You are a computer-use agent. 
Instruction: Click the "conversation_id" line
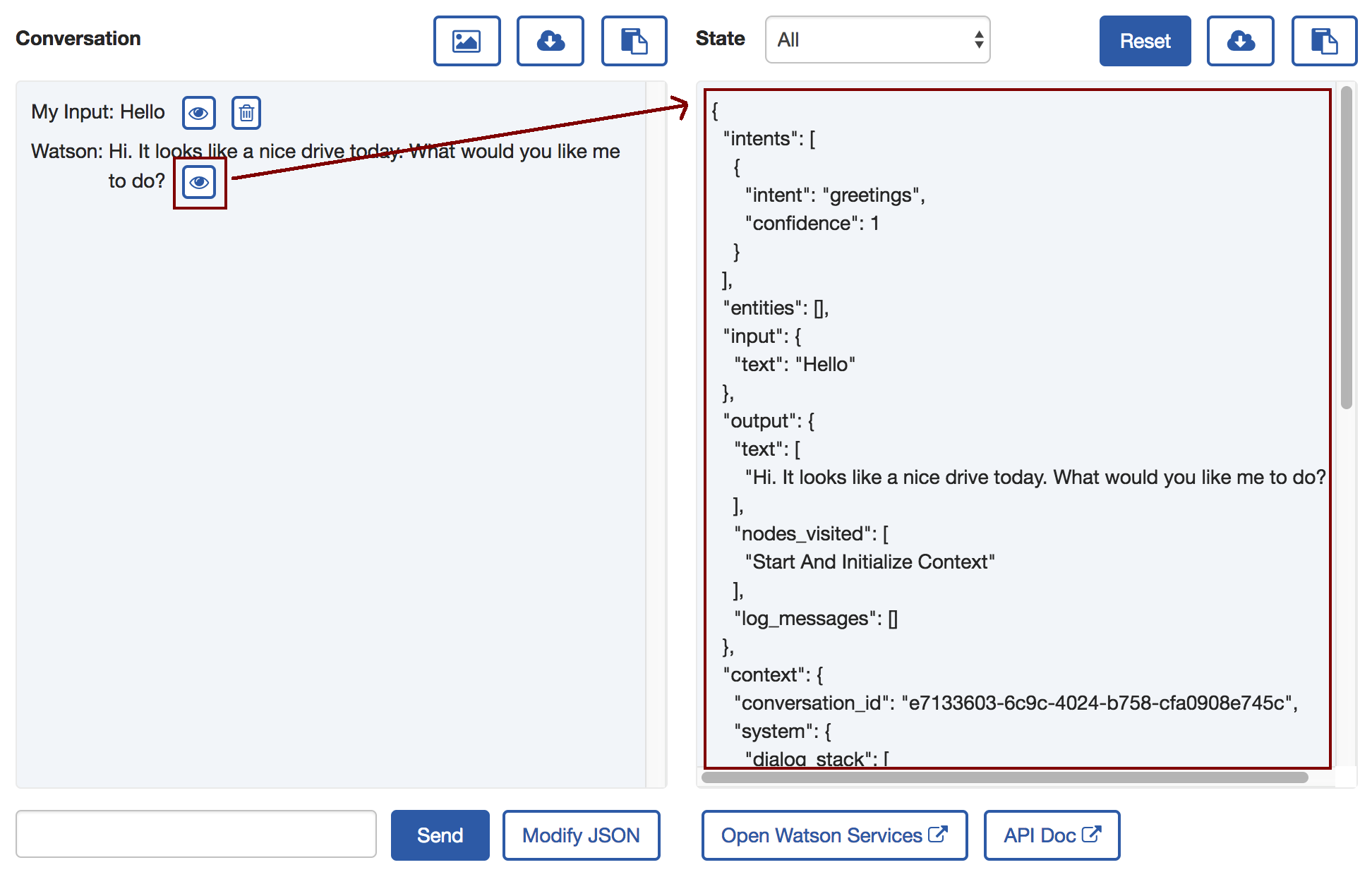pyautogui.click(x=1016, y=703)
